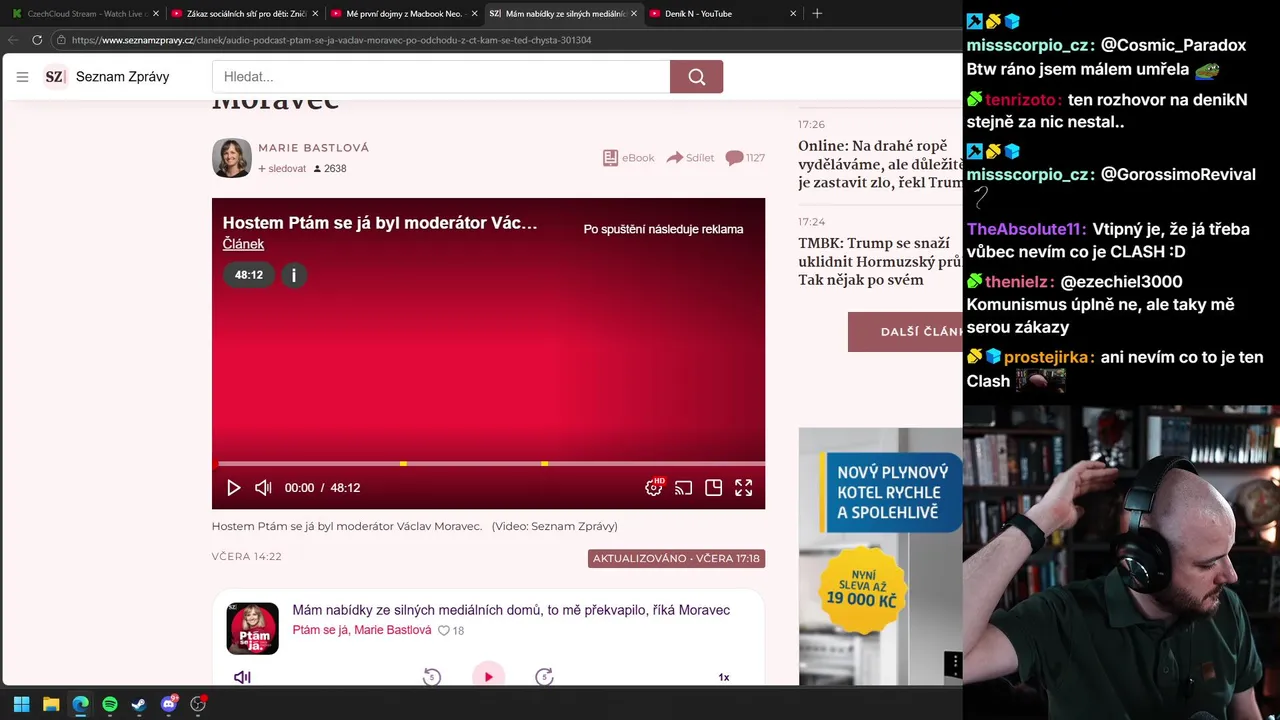Change podcast playback speed 1x
This screenshot has width=1280, height=720.
pos(724,677)
